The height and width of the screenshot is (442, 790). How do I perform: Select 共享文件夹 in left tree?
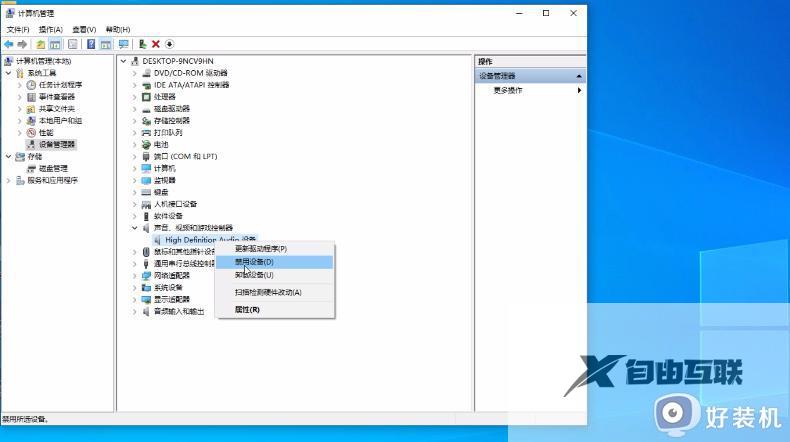point(57,109)
